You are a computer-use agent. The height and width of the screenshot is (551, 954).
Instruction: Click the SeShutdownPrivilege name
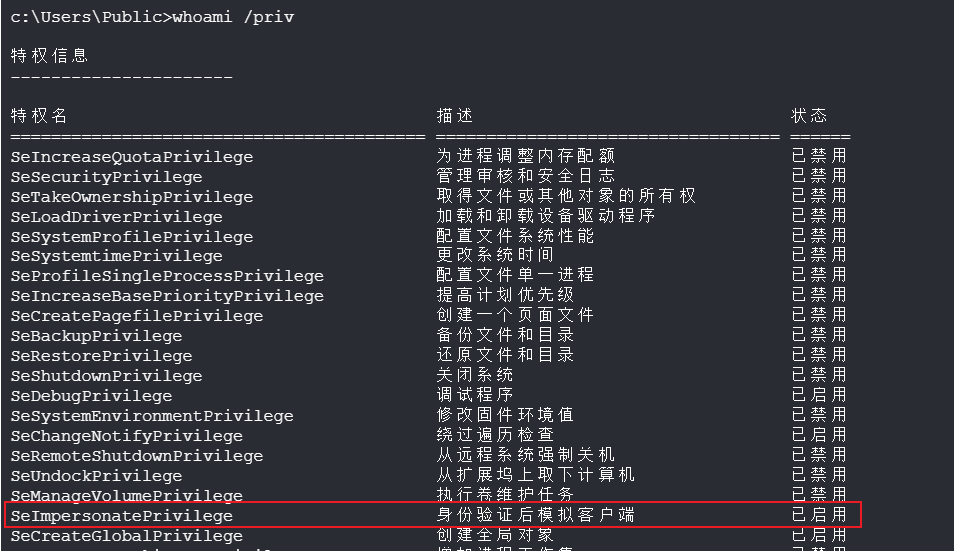(106, 376)
